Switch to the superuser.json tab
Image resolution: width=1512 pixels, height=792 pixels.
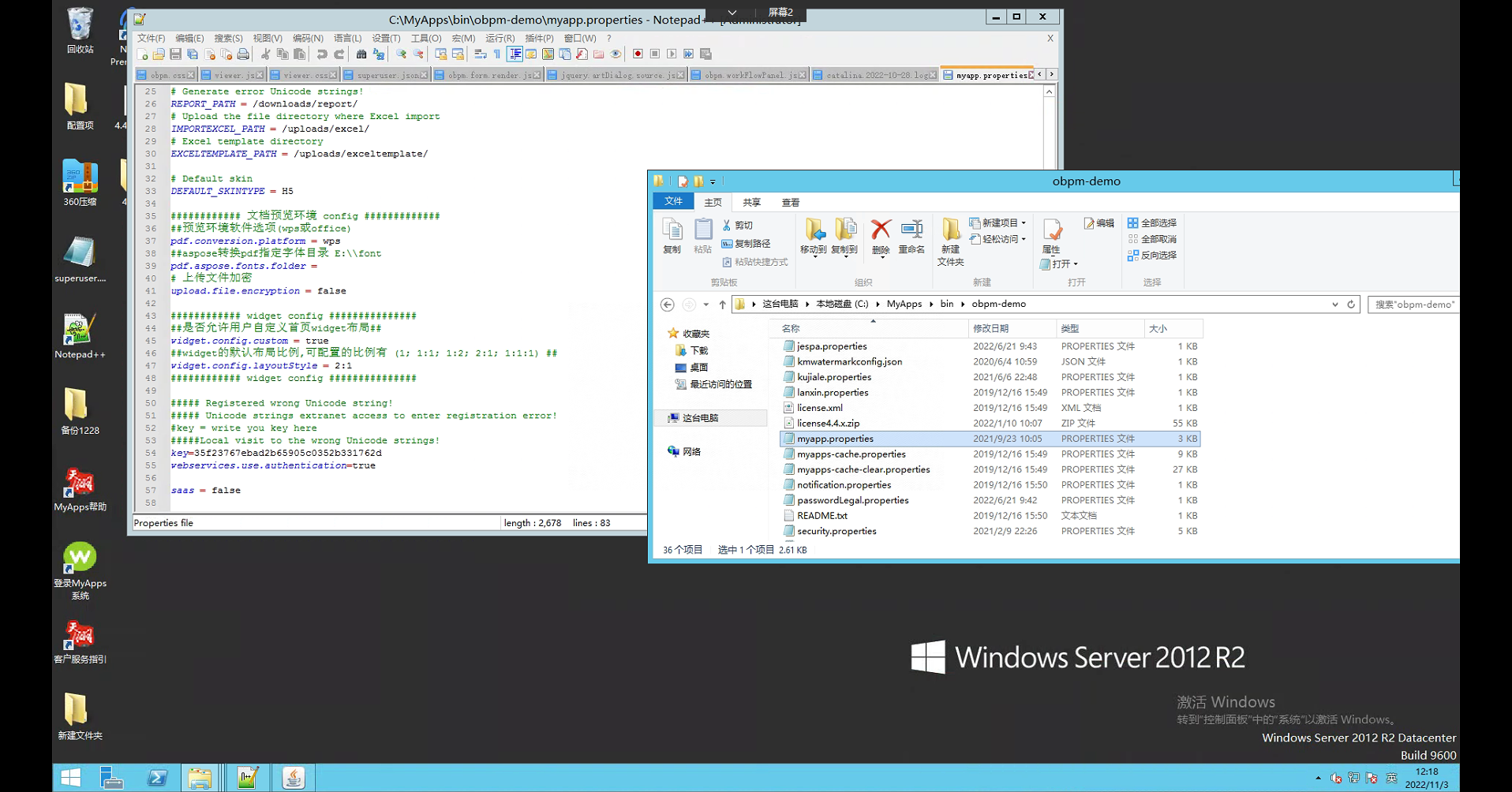point(387,75)
